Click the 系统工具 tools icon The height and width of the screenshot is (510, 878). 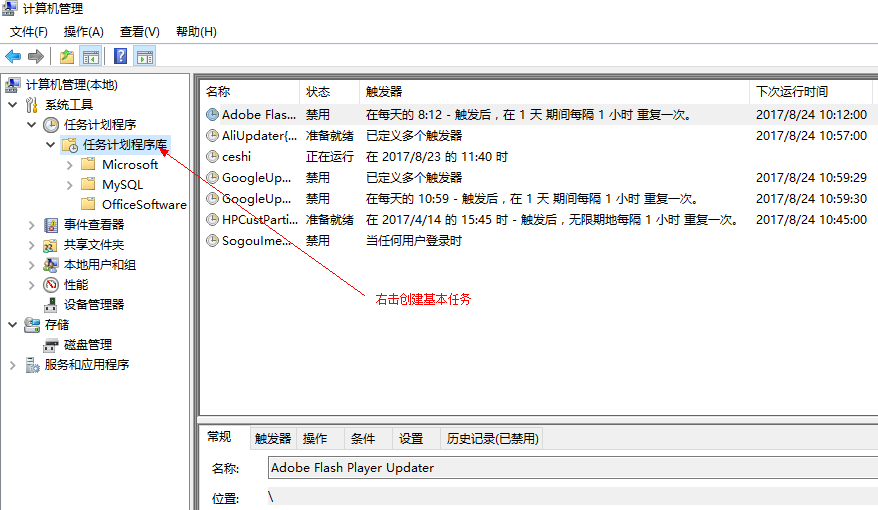pos(32,105)
